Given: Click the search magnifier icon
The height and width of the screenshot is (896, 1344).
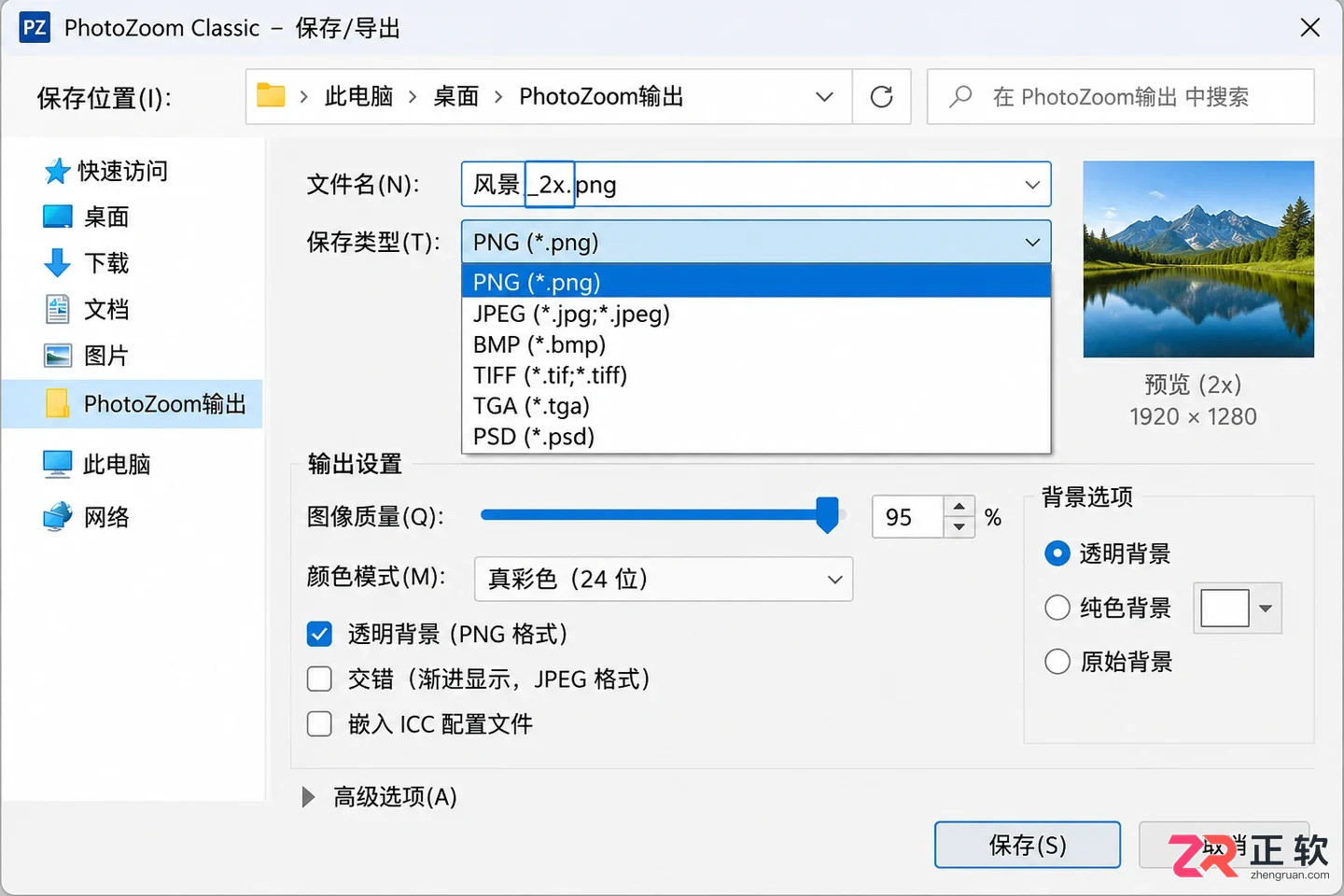Looking at the screenshot, I should tap(960, 96).
